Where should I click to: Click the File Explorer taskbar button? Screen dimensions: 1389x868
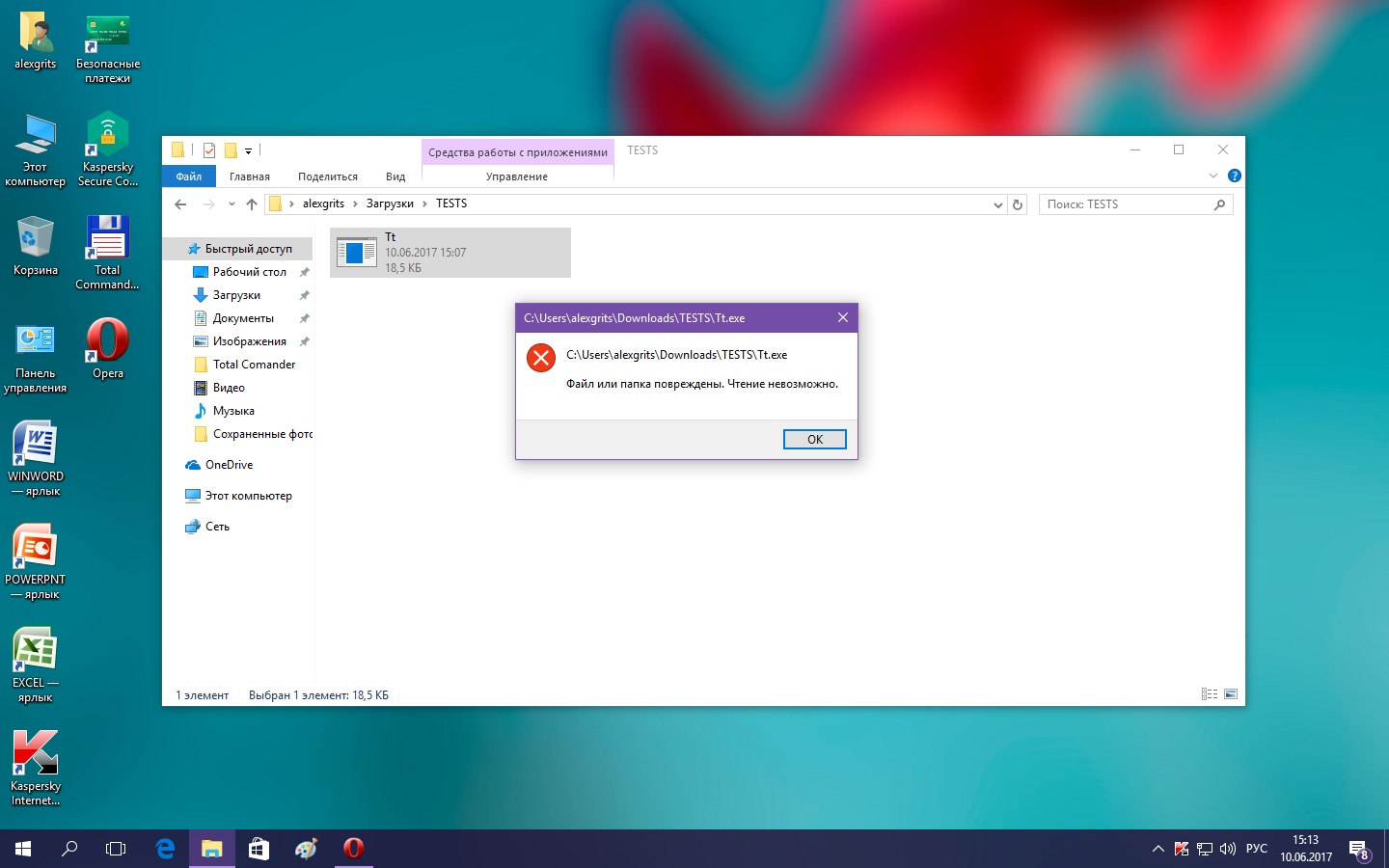click(211, 849)
